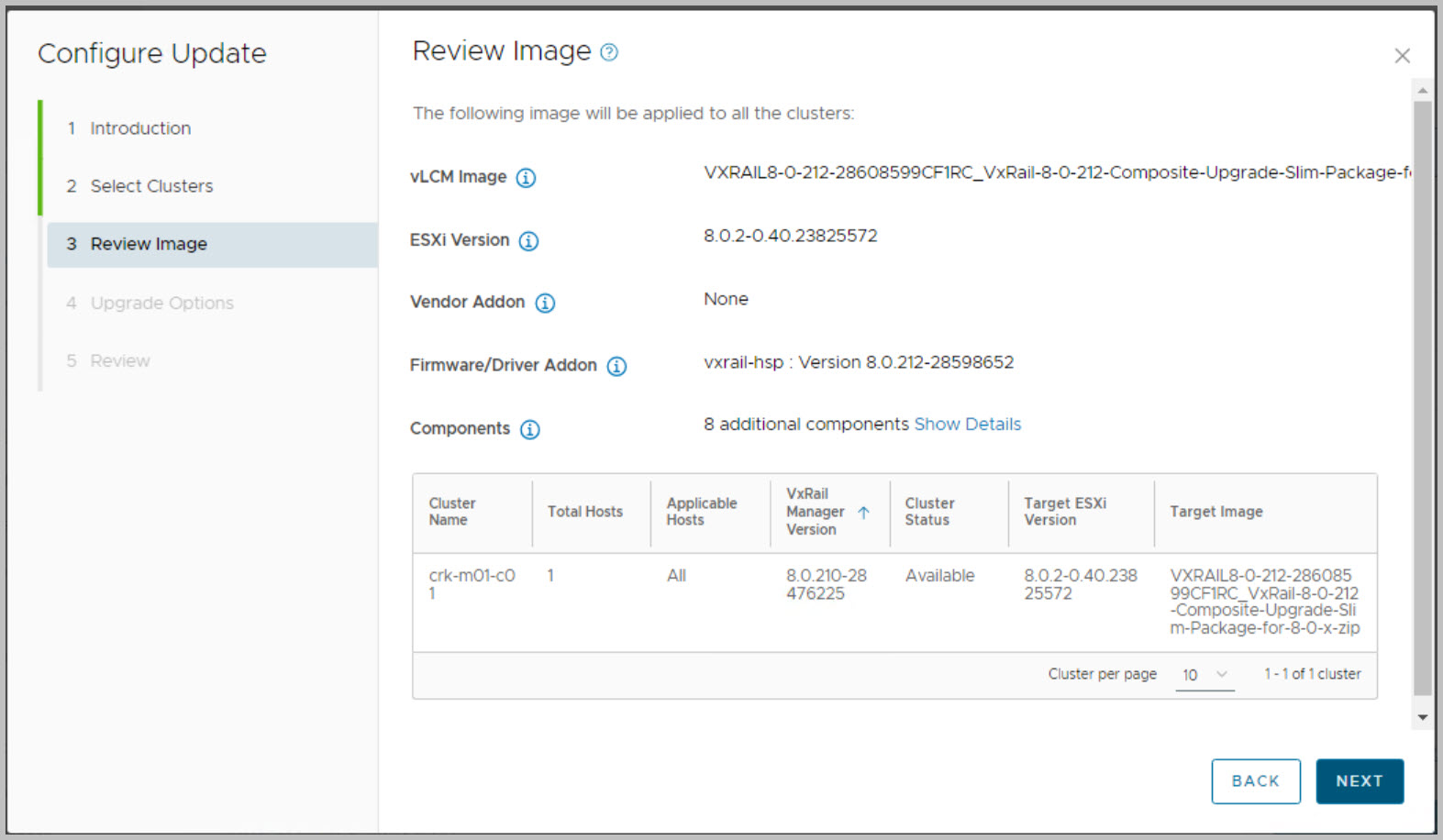Click the scrollbar down arrow
This screenshot has width=1443, height=840.
tap(1422, 718)
